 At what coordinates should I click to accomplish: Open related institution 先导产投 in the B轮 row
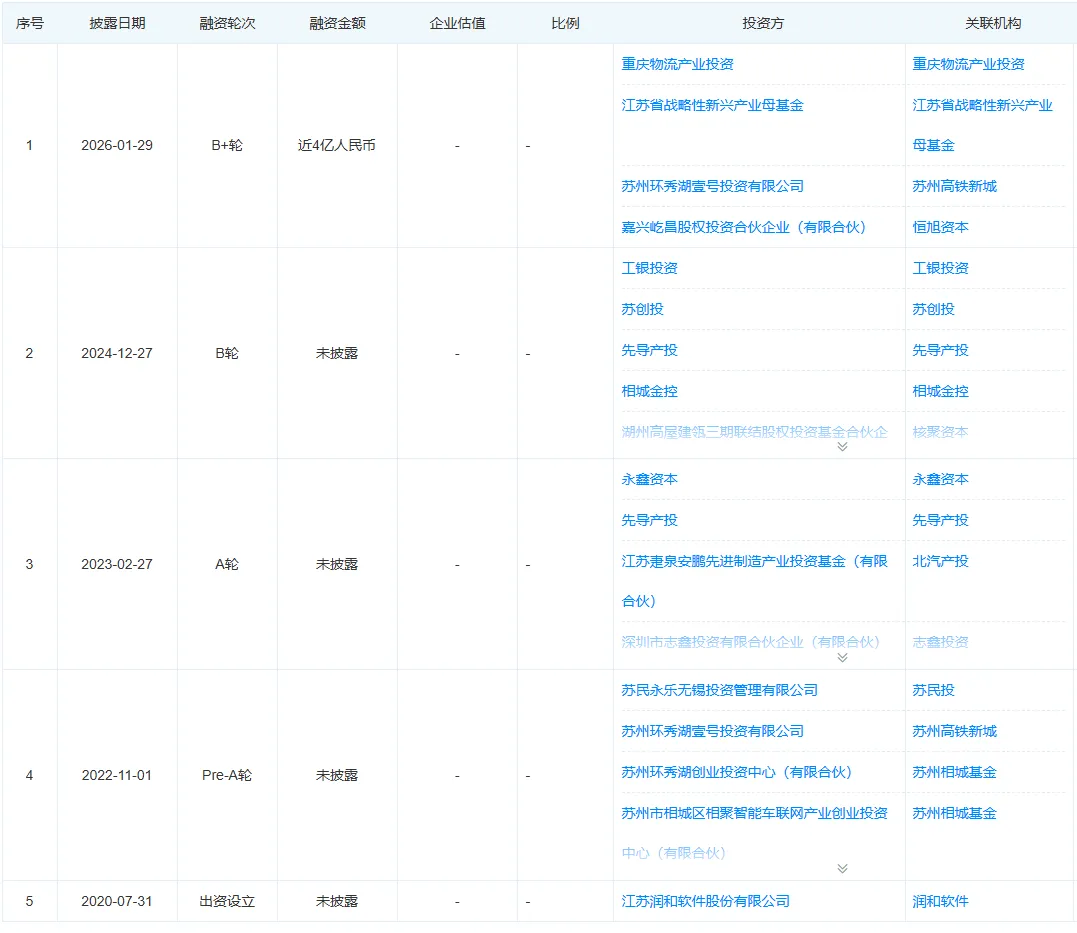tap(940, 350)
